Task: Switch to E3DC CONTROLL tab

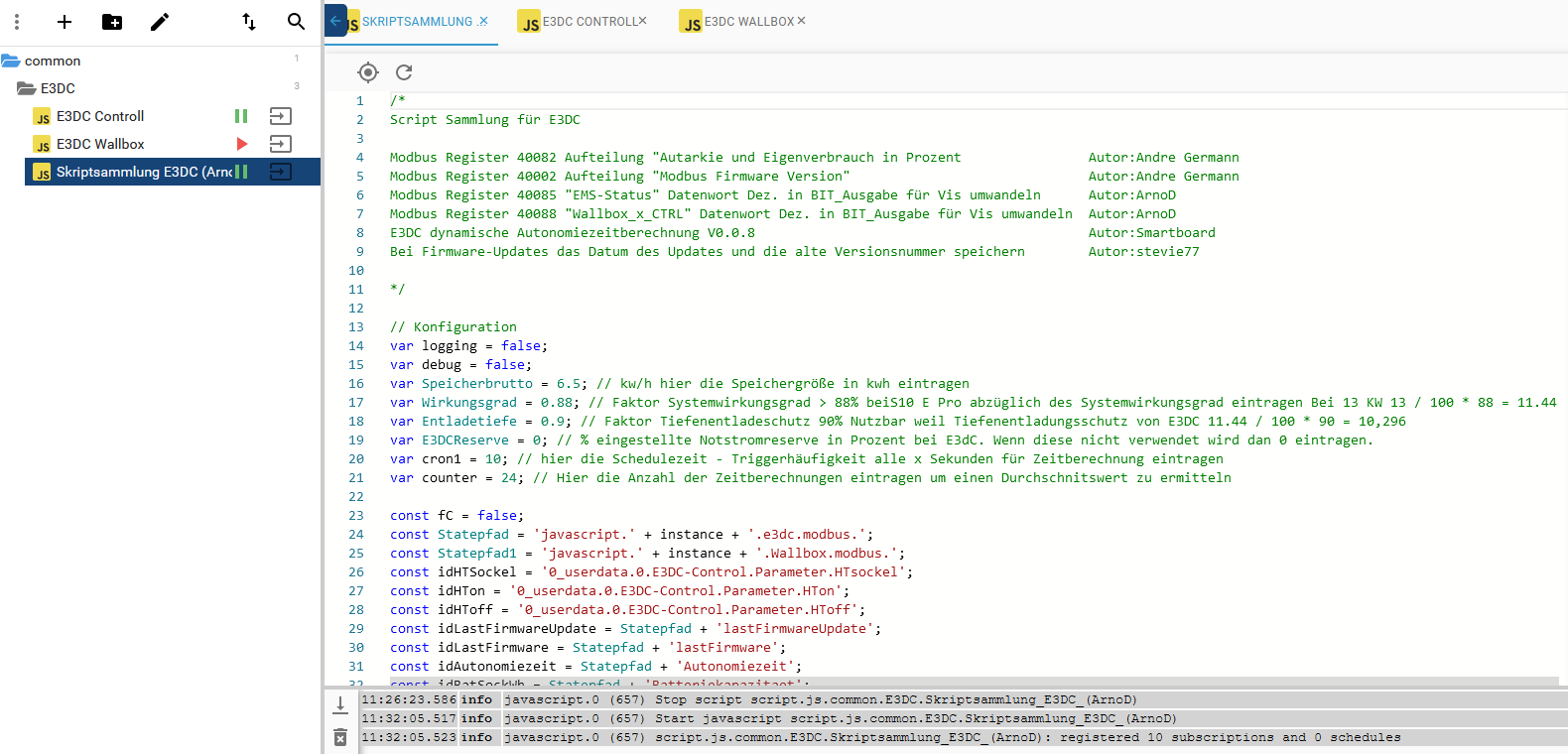Action: tap(589, 22)
